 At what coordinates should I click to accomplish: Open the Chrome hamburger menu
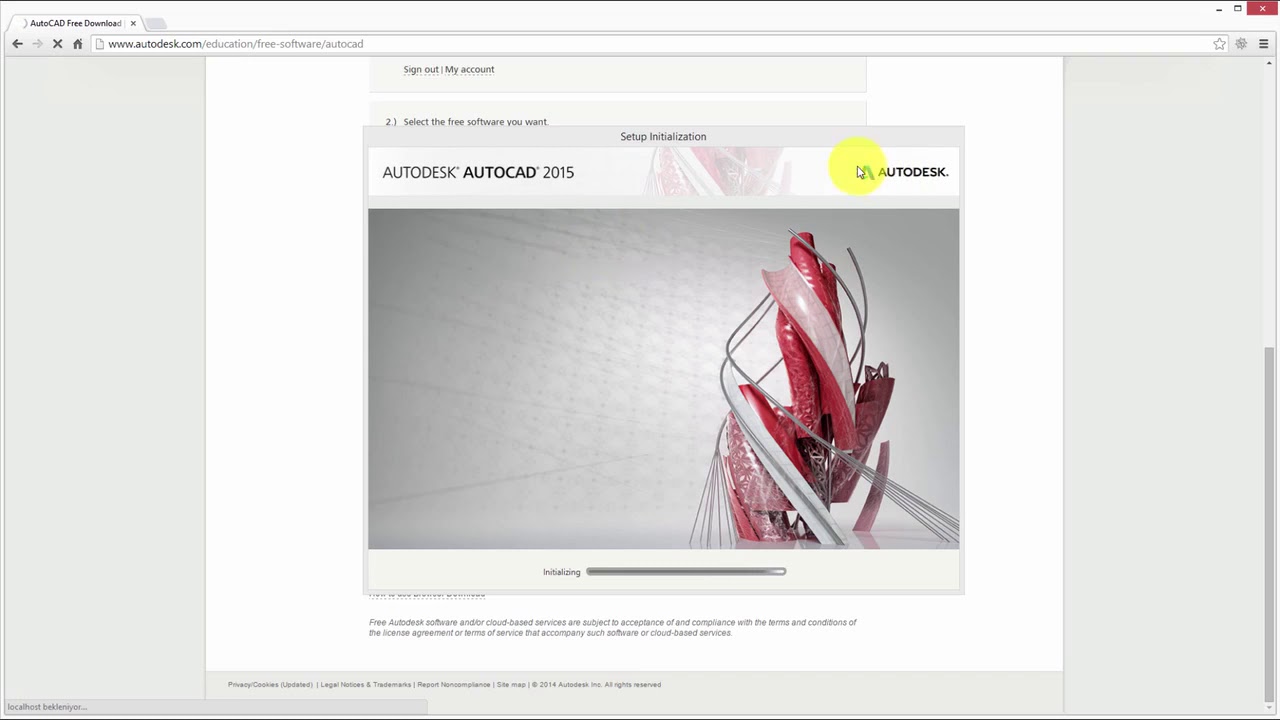point(1263,44)
